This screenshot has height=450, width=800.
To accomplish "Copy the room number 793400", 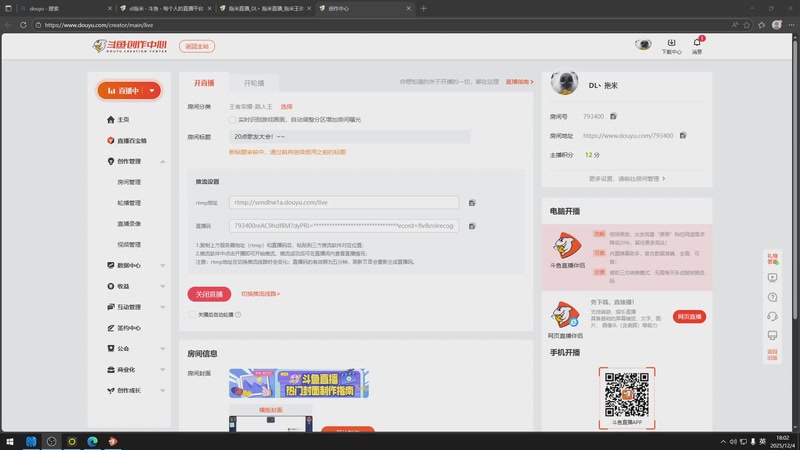I will [613, 116].
